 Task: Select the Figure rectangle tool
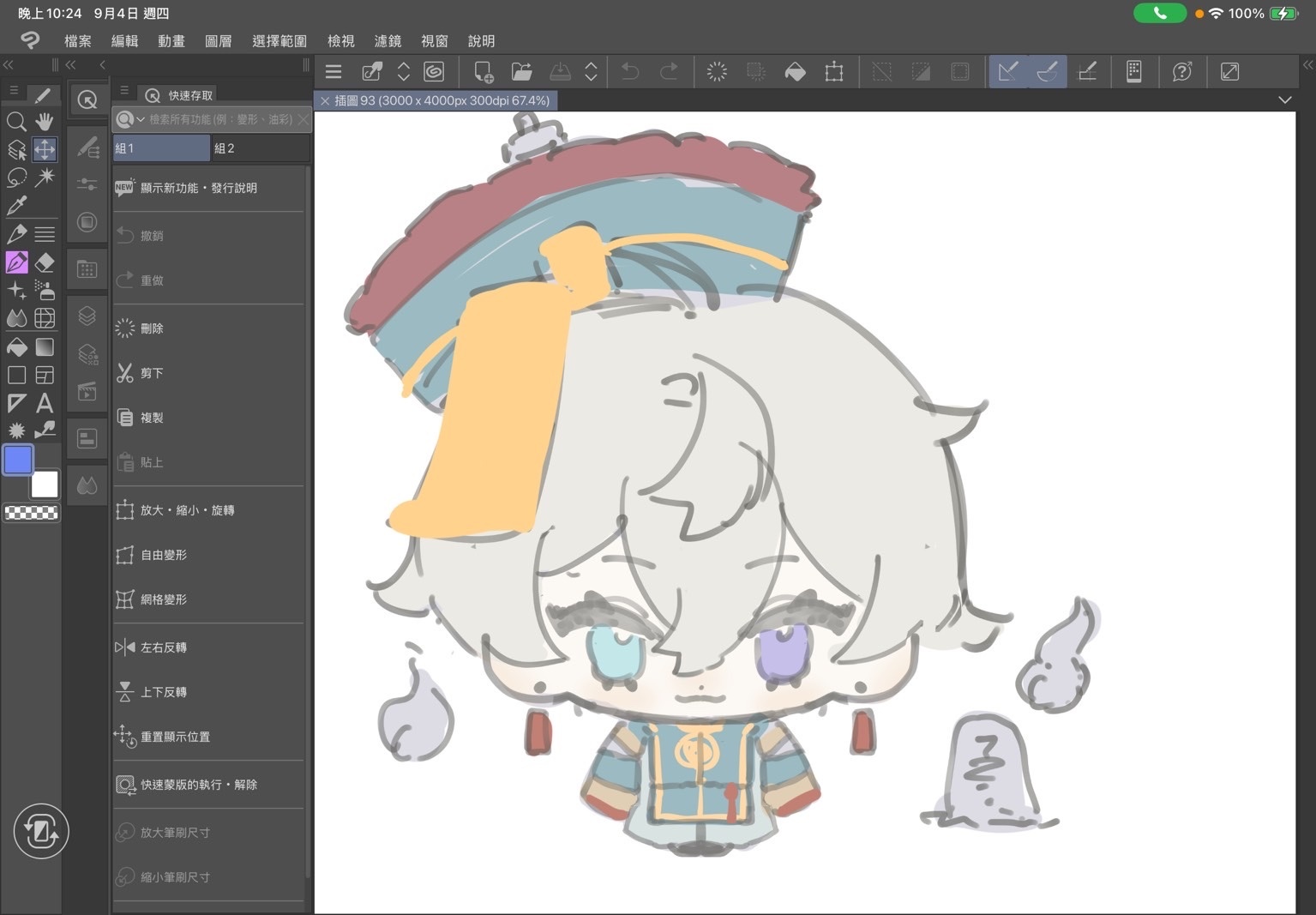[16, 375]
